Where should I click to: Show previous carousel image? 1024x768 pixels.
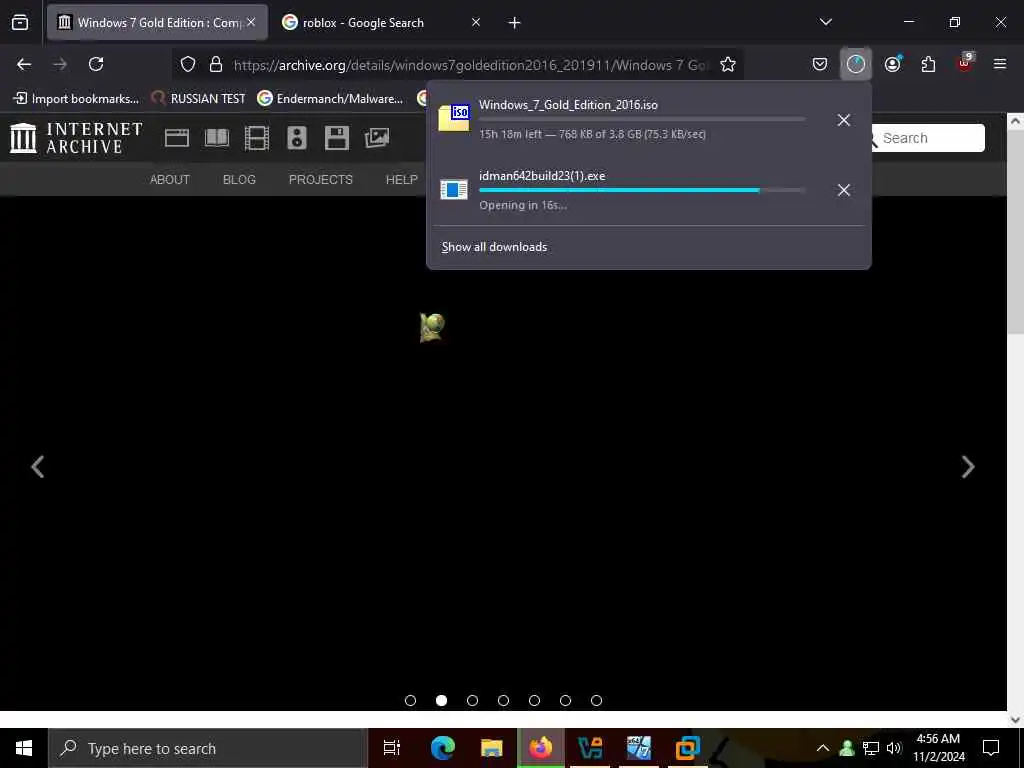point(38,467)
